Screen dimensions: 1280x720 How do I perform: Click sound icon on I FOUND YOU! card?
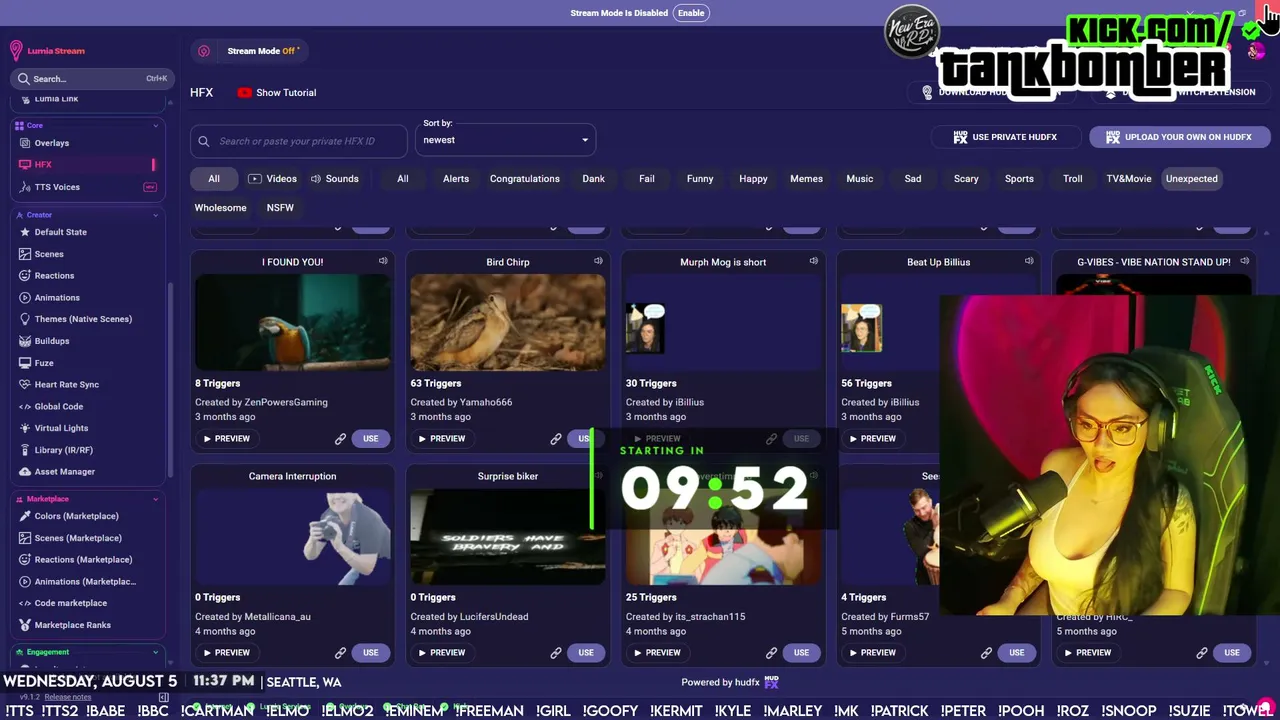point(383,261)
